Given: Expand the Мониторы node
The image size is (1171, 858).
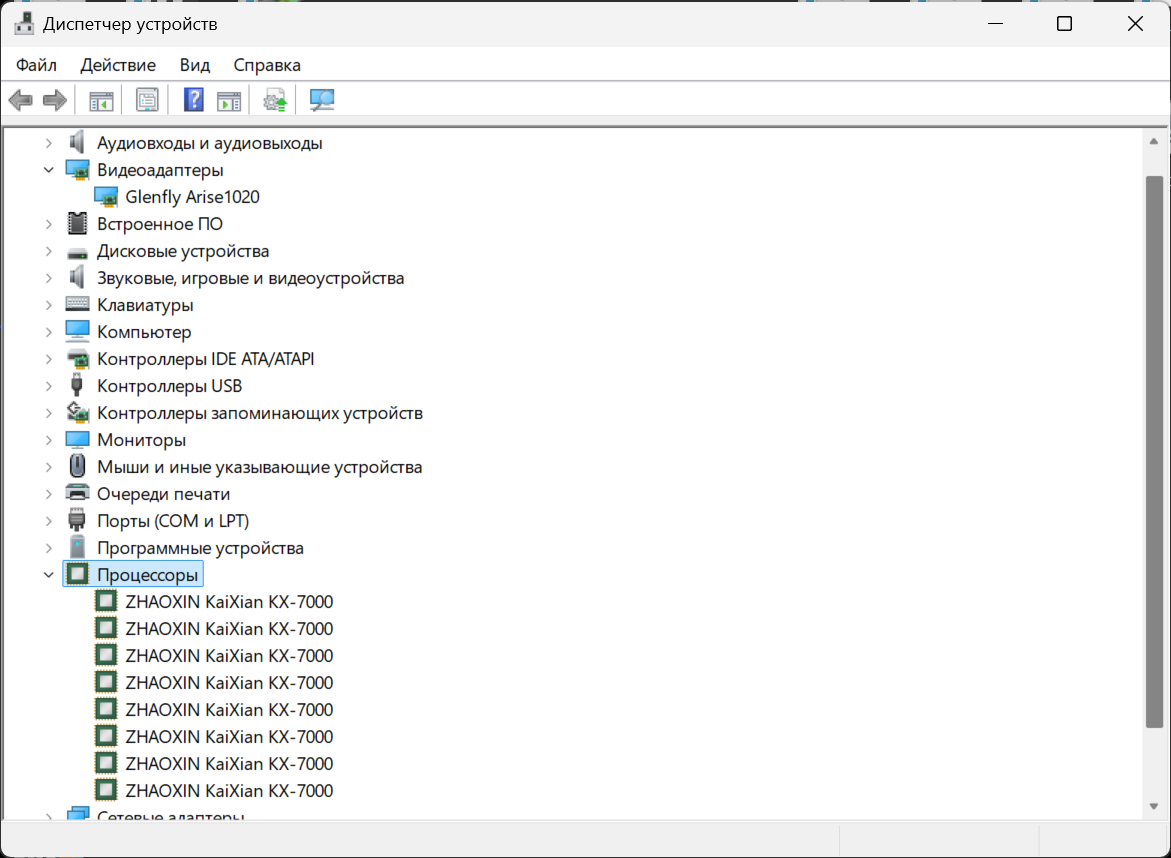Looking at the screenshot, I should 49,440.
